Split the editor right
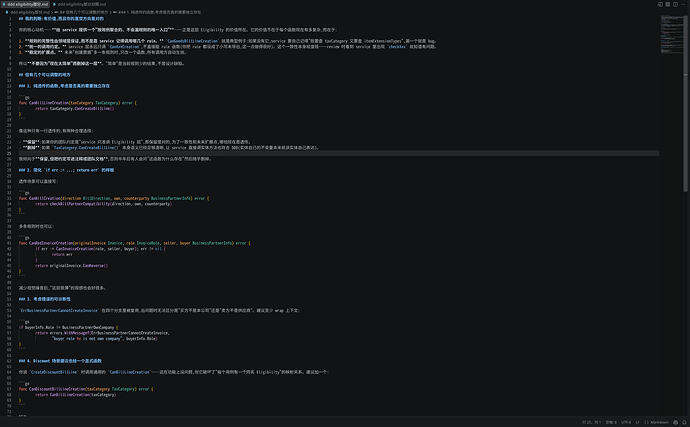This screenshot has width=690, height=427. click(x=675, y=4)
